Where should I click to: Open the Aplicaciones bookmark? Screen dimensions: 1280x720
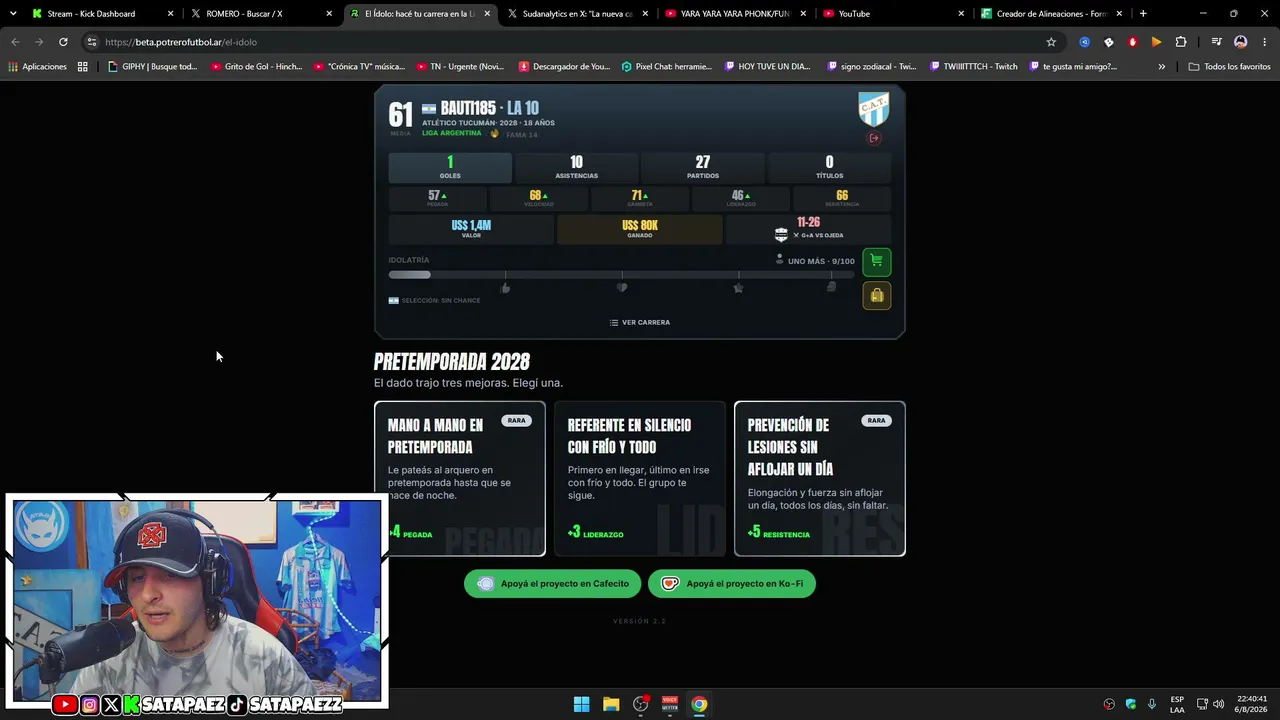(x=37, y=67)
